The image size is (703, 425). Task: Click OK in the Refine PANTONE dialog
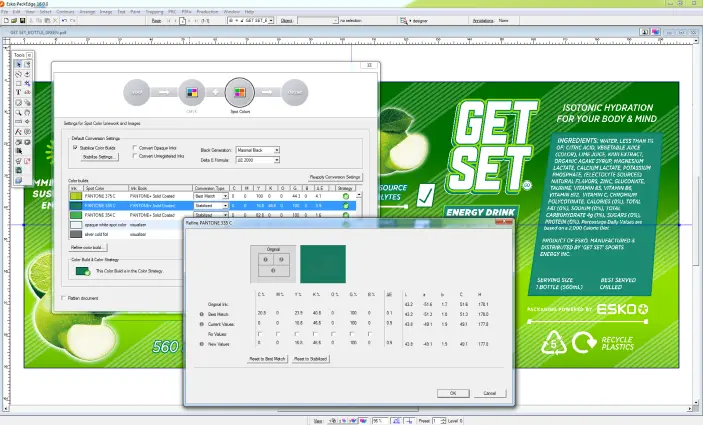(x=453, y=393)
